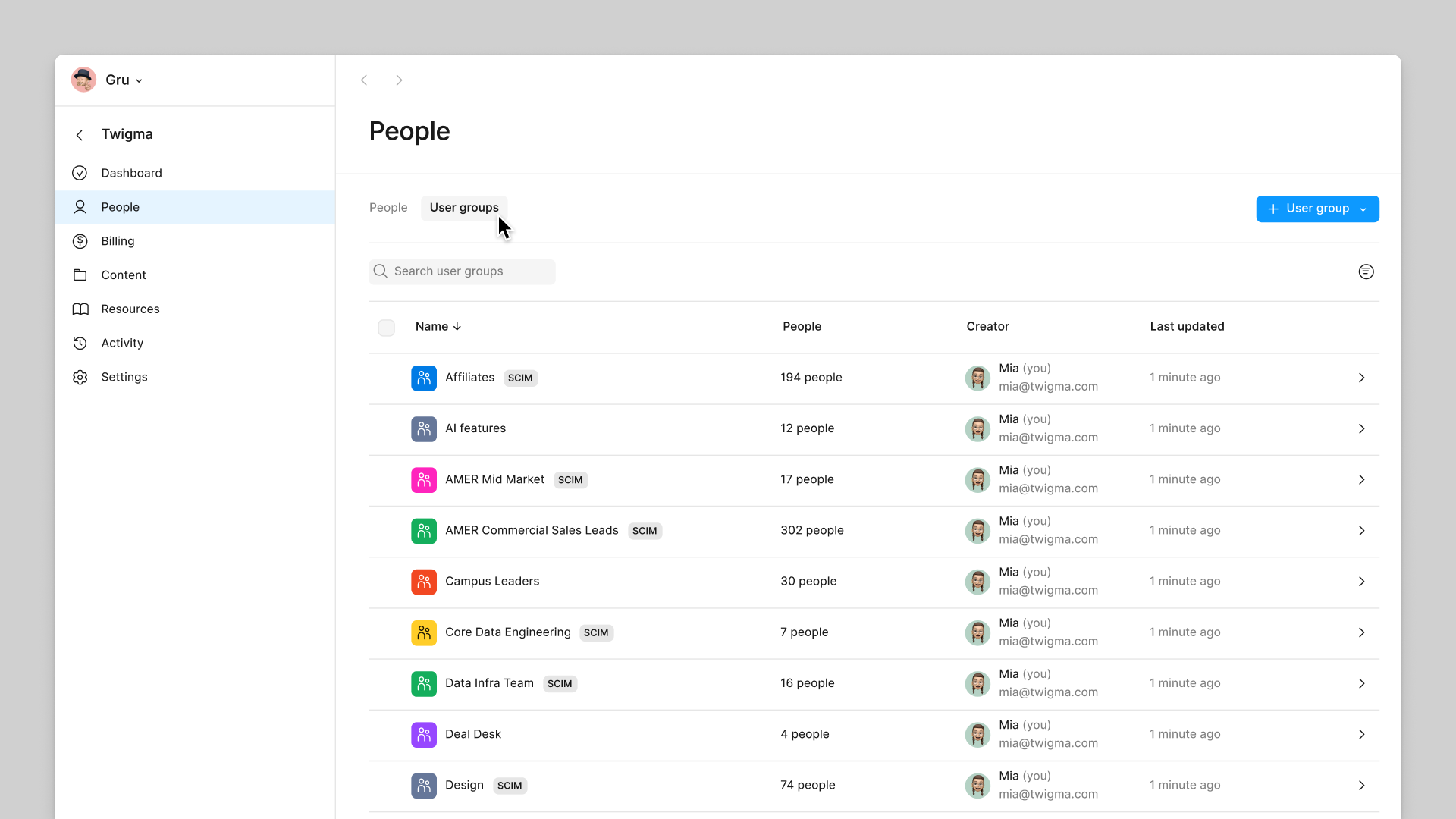Toggle the Name column sort order
The width and height of the screenshot is (1456, 819).
(438, 326)
